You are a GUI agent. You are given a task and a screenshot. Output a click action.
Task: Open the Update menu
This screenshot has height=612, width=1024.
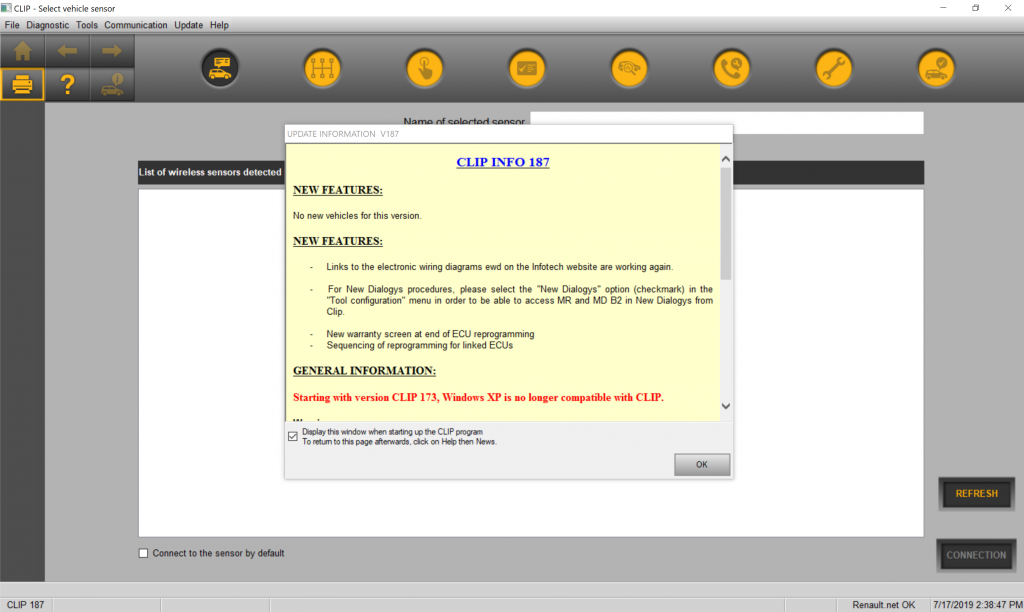pos(188,25)
